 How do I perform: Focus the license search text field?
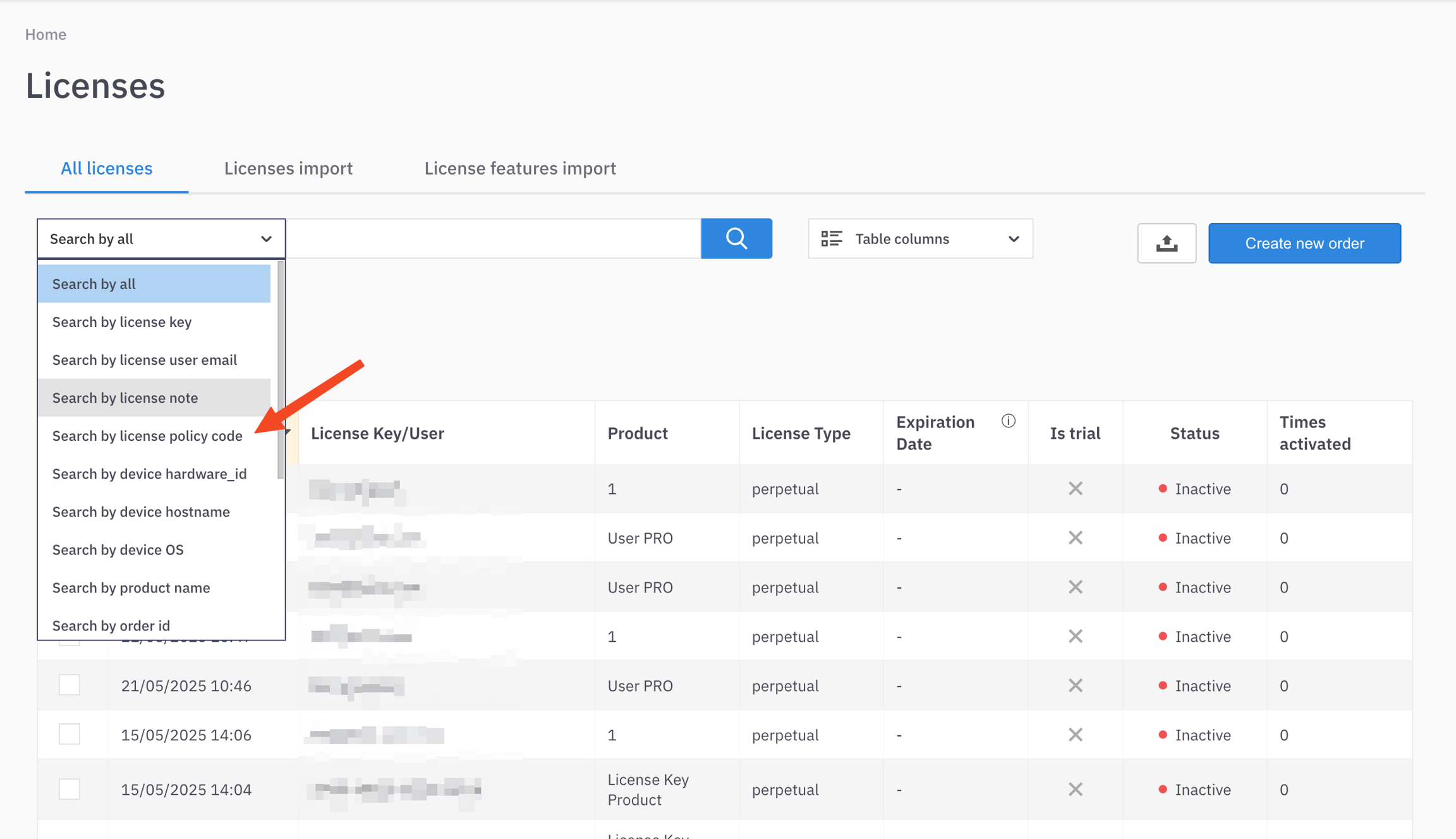493,239
